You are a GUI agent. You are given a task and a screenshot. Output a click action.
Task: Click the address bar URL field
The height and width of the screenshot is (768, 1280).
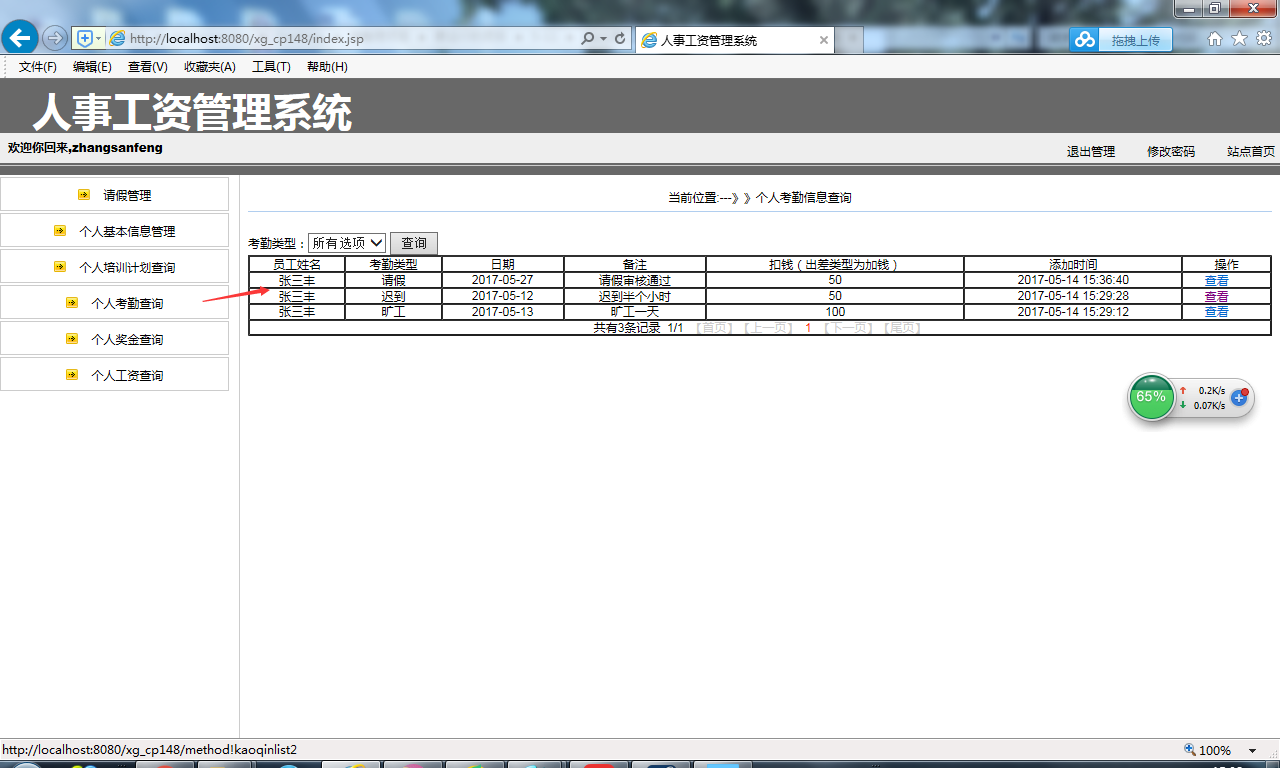click(x=340, y=39)
